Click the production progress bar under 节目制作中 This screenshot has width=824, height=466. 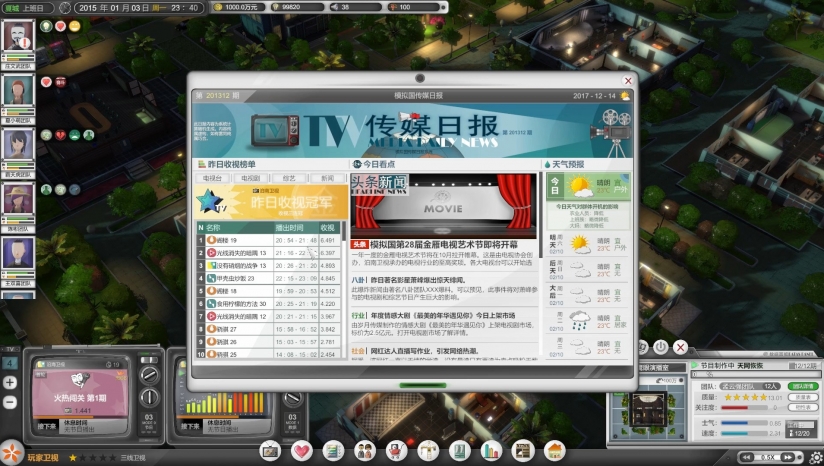[x=755, y=375]
